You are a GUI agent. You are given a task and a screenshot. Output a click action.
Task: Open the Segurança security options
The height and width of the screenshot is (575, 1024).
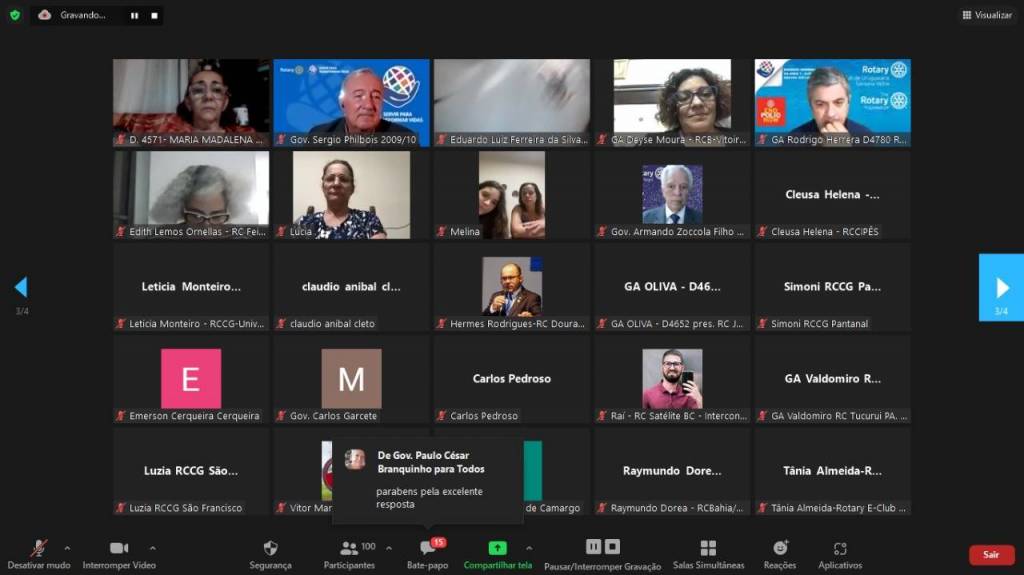[x=270, y=554]
